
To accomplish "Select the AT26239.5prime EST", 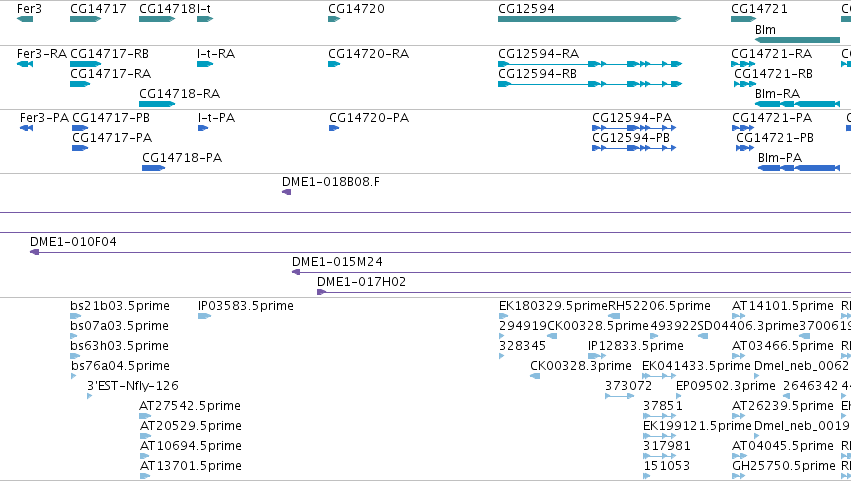I will point(739,416).
